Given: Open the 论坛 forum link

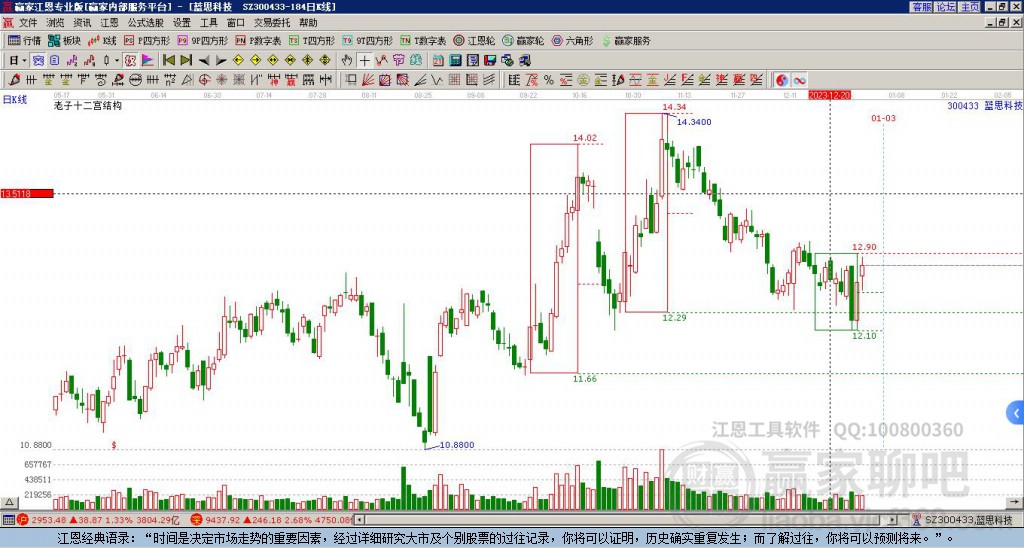Looking at the screenshot, I should [x=946, y=7].
